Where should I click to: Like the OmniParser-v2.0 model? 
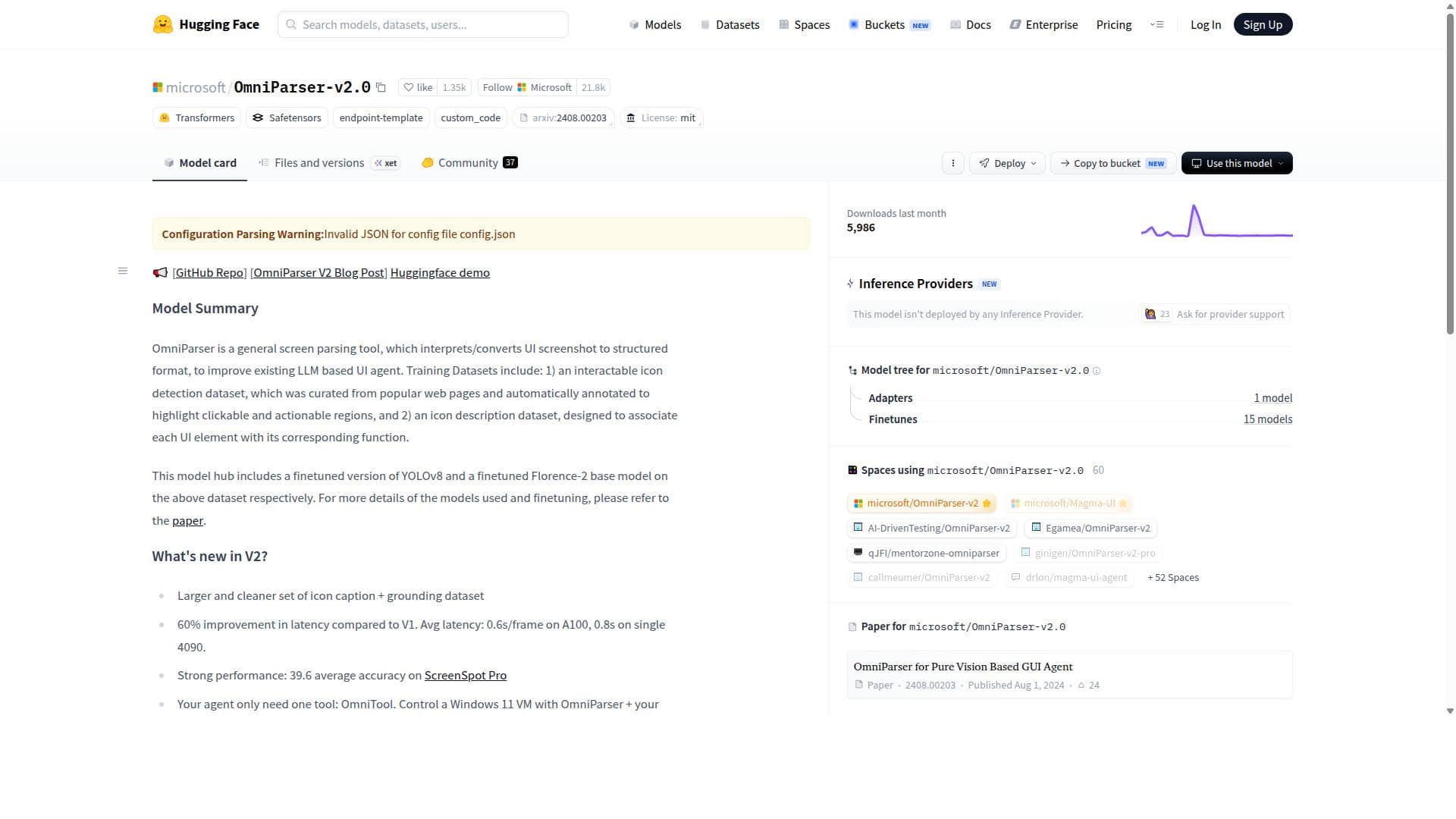pos(418,87)
